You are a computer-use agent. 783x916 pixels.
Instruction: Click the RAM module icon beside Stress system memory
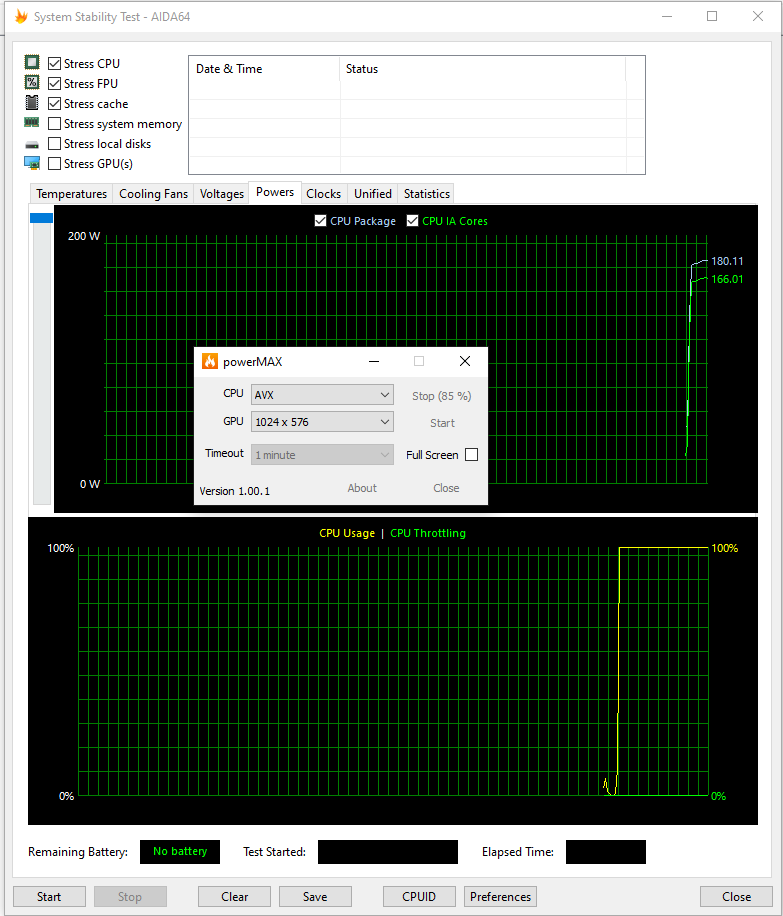[32, 123]
